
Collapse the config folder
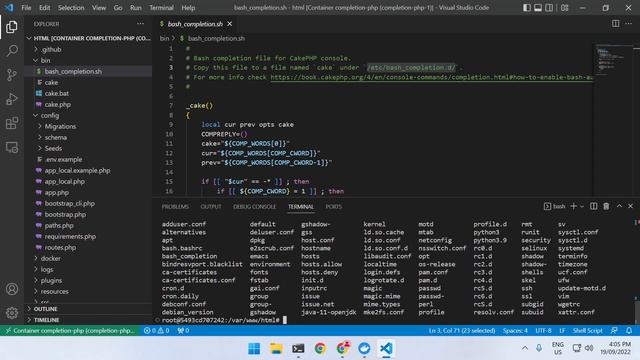tap(88, 116)
